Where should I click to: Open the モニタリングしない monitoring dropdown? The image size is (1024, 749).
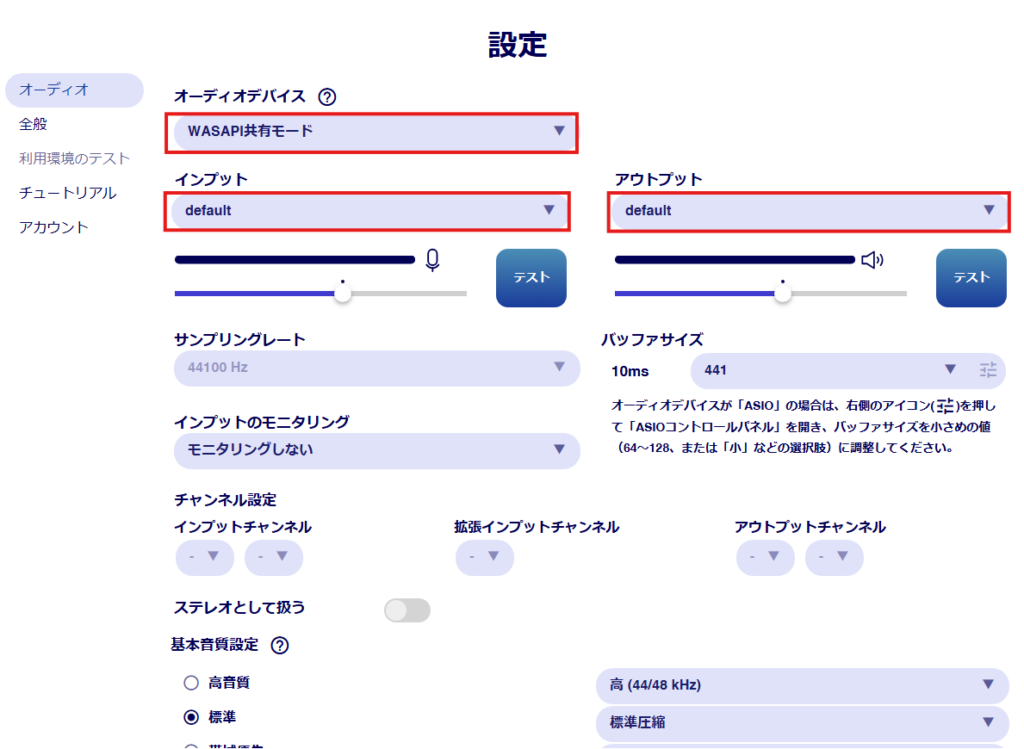pos(376,450)
